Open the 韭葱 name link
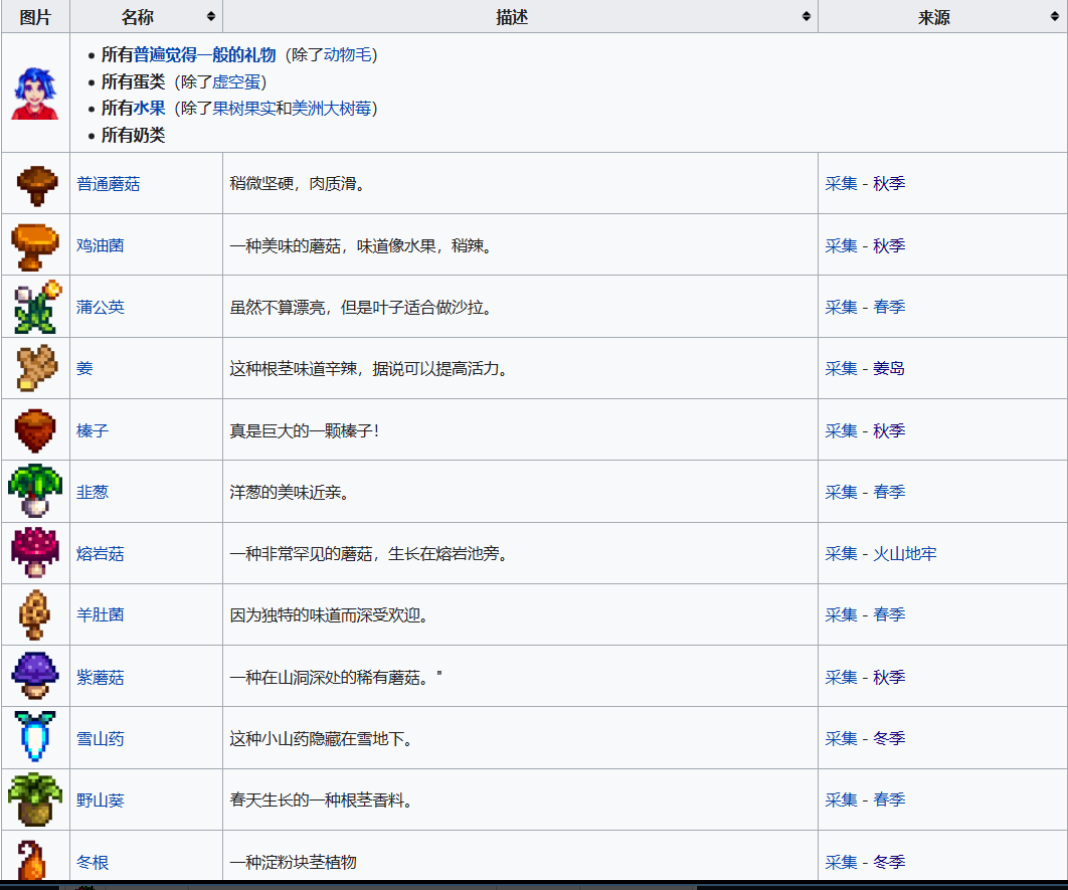The image size is (1068, 890). pos(92,492)
